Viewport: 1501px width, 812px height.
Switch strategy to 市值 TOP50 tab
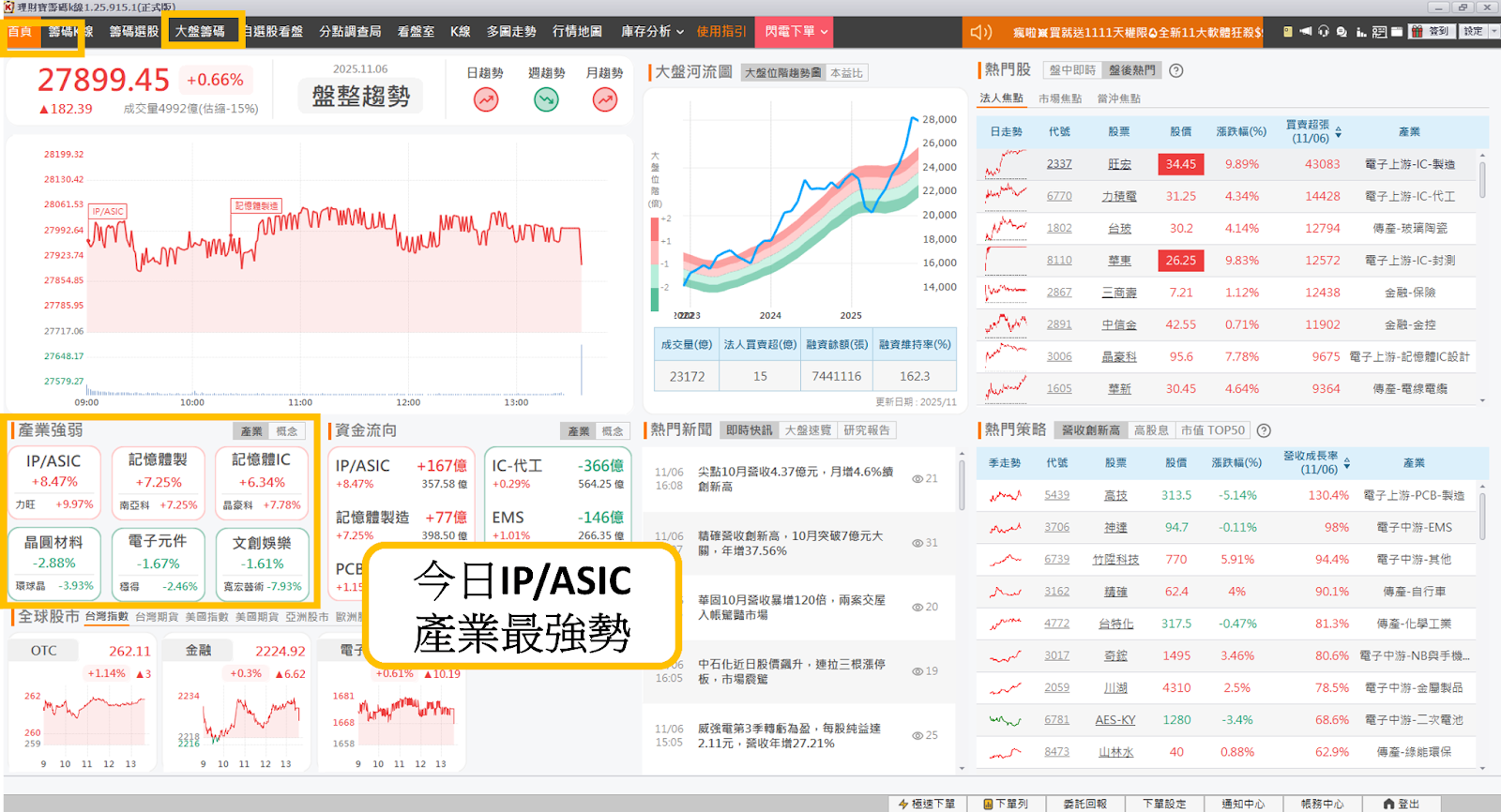click(1212, 430)
